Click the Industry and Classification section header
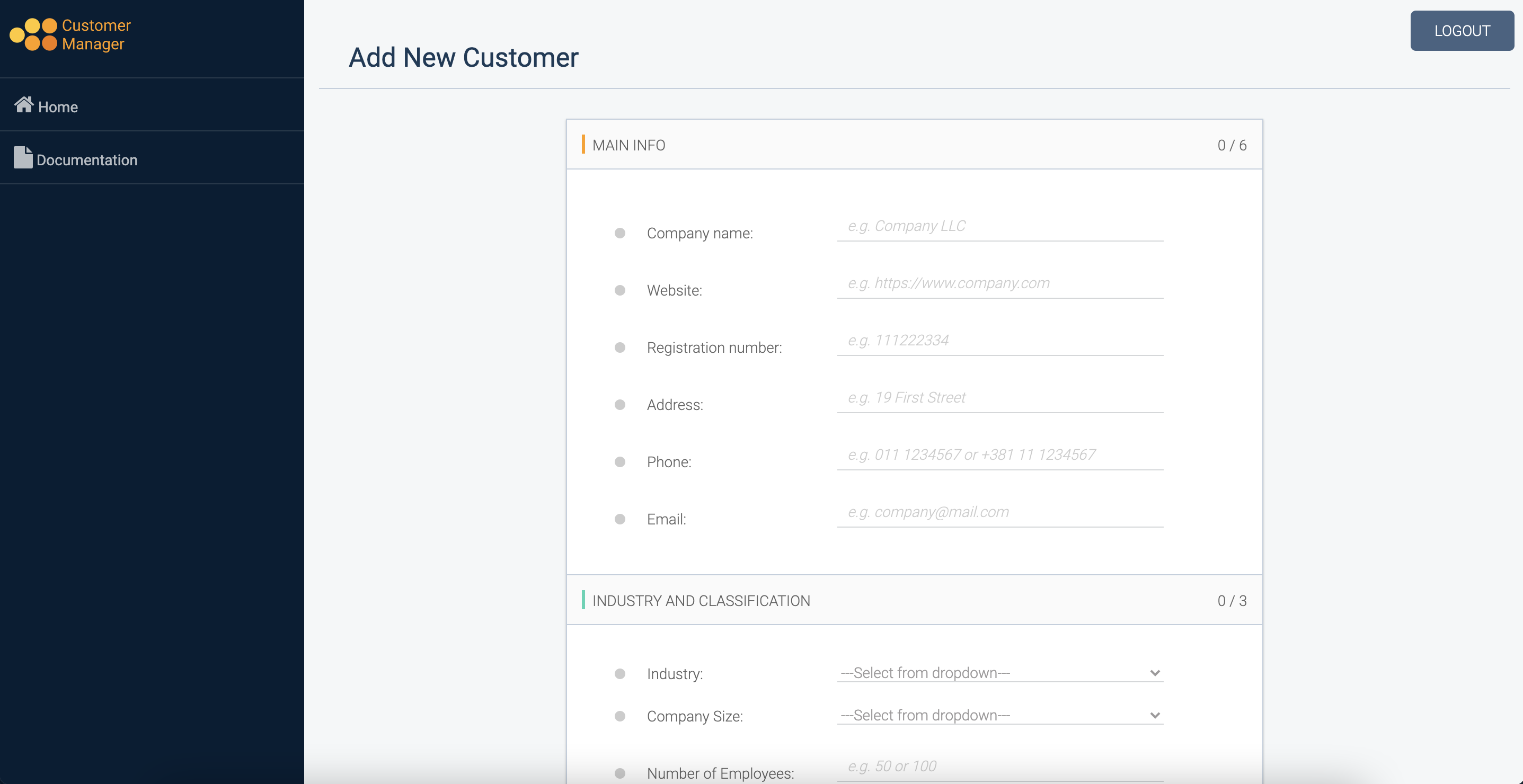1523x784 pixels. click(914, 601)
